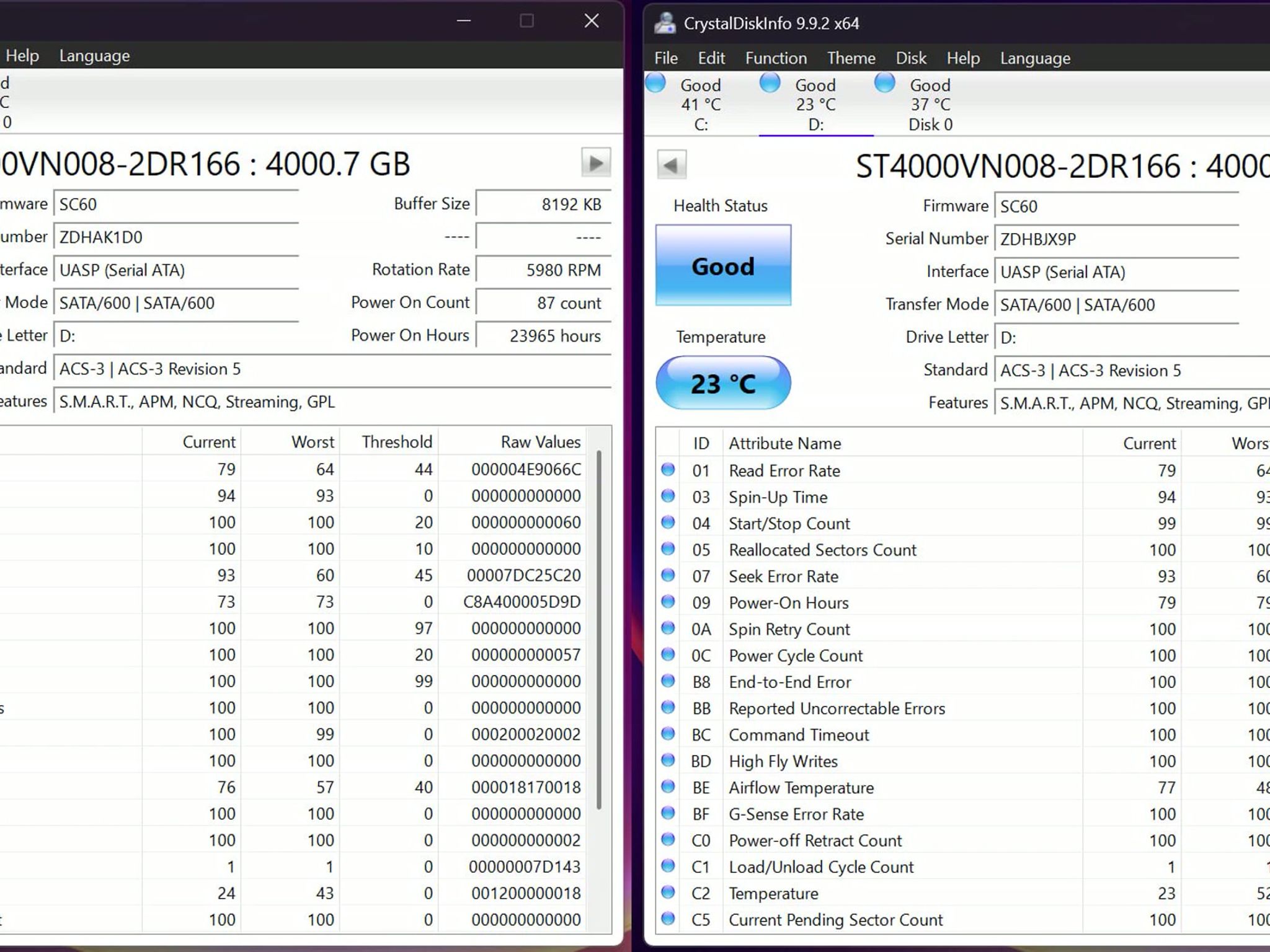1270x952 pixels.
Task: Click the status circle for Load/Unload Cycle Count
Action: point(668,866)
